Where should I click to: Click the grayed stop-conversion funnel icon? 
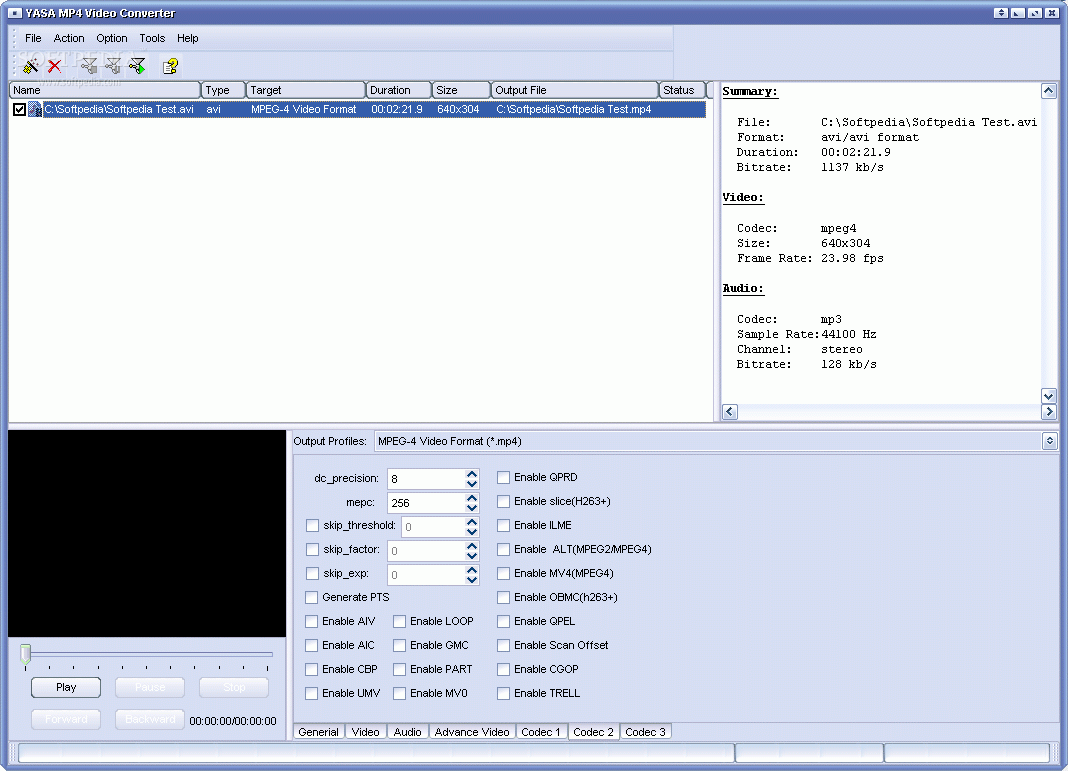[x=89, y=65]
